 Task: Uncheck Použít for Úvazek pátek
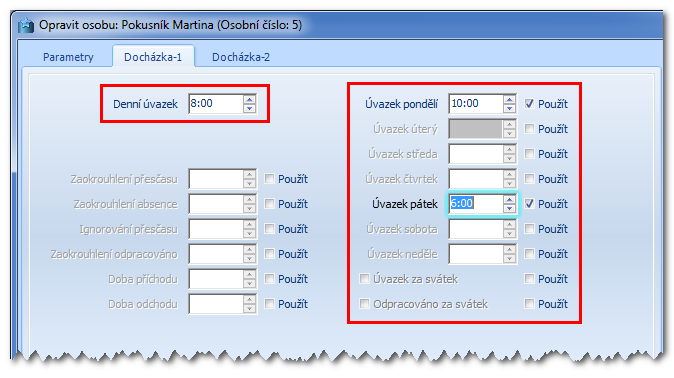530,203
